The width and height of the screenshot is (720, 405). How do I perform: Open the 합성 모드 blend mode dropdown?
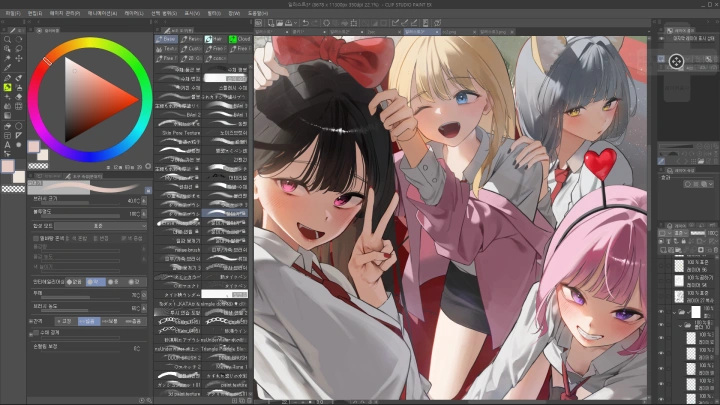[x=101, y=226]
